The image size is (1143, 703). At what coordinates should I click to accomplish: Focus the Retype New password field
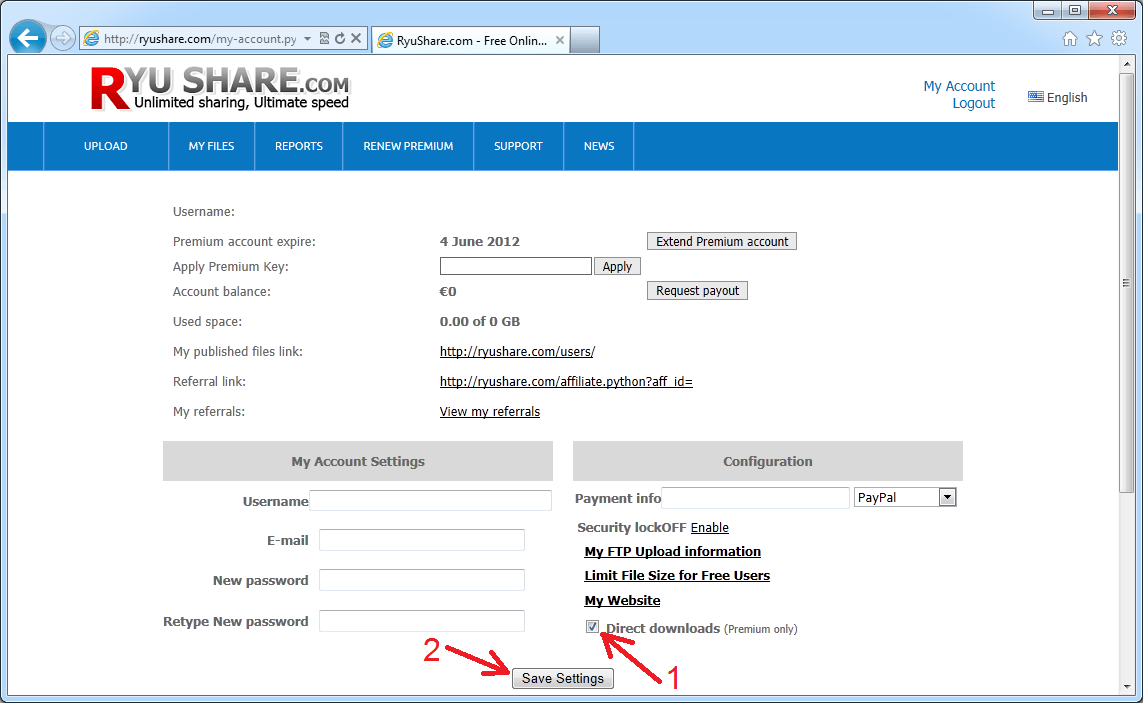point(421,621)
